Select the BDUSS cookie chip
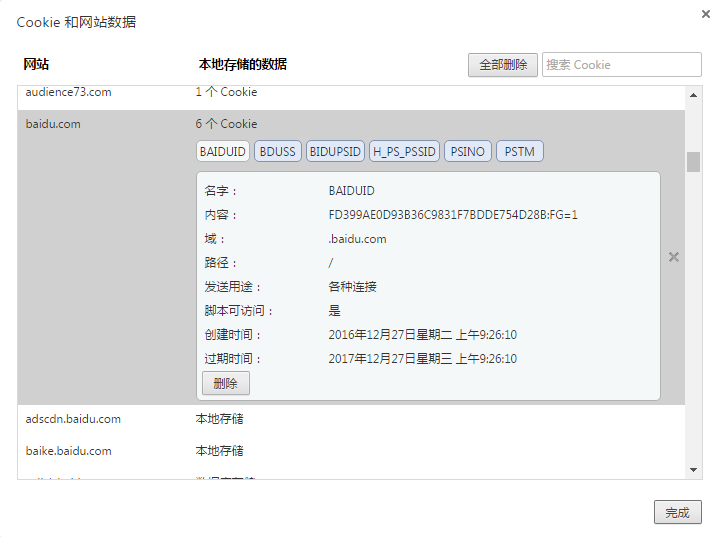This screenshot has height=537, width=719. pos(277,151)
